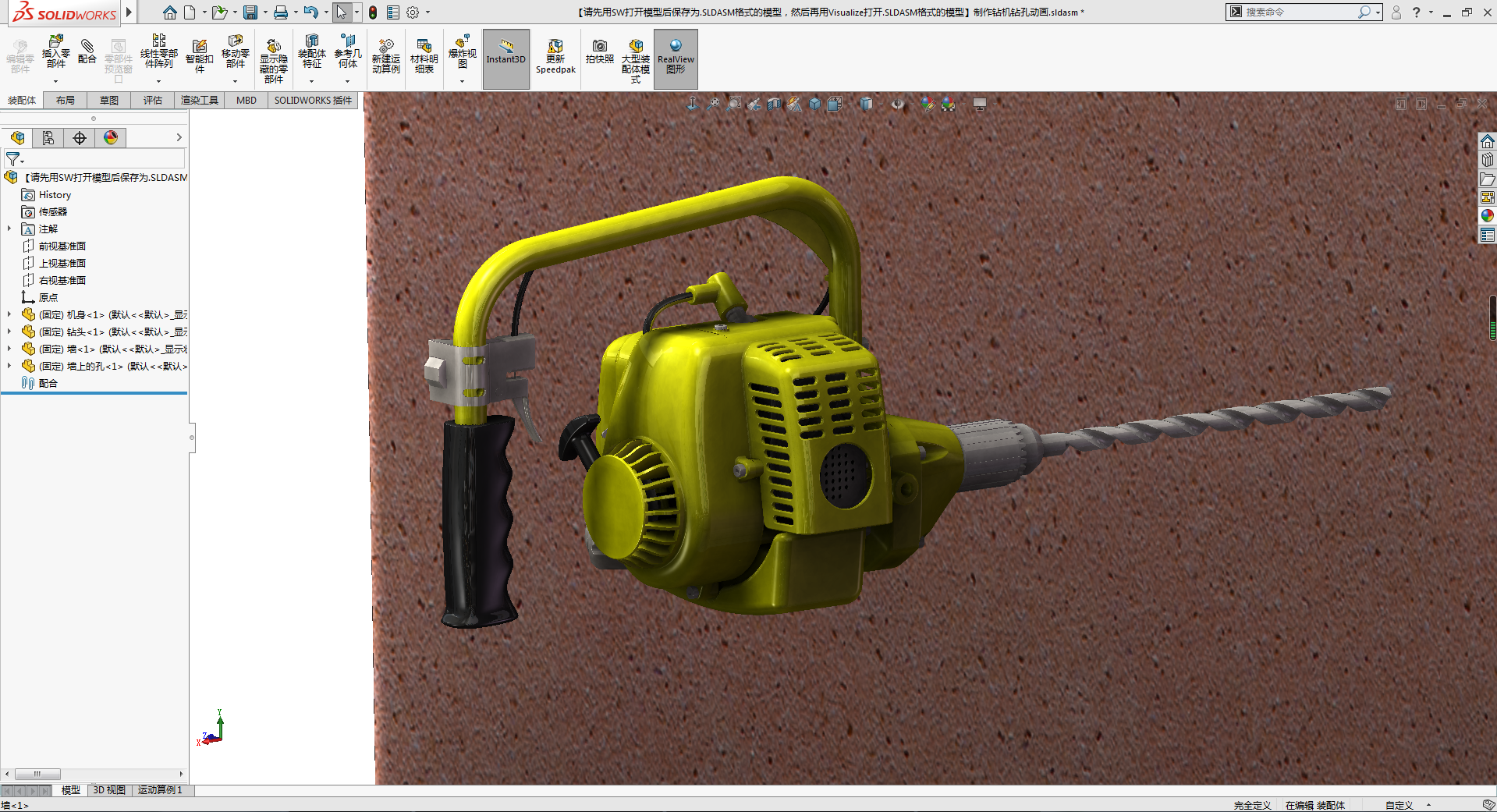This screenshot has width=1497, height=812.
Task: Expand the 机身<1> component in tree
Action: pos(9,315)
